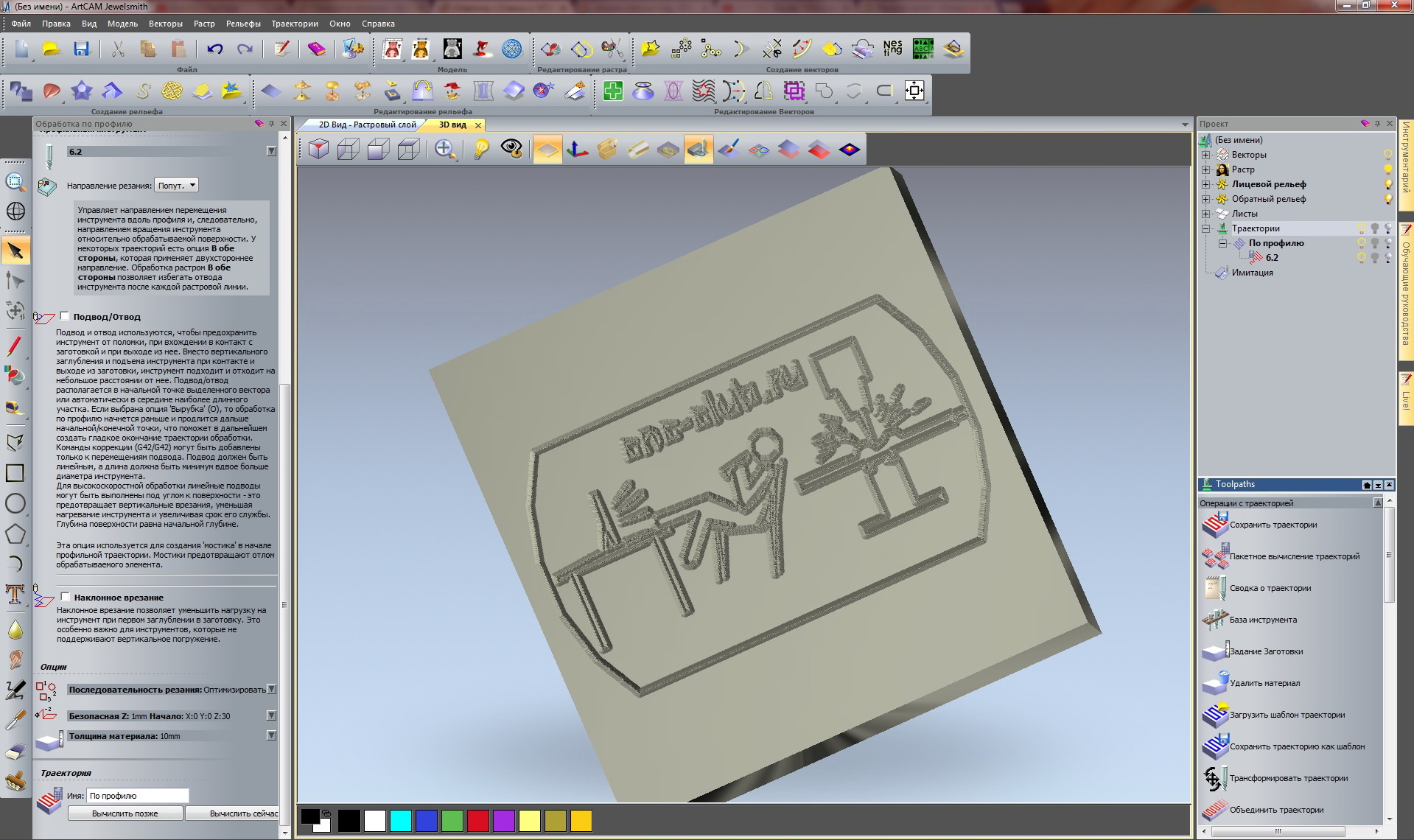Undo the last action

(215, 49)
